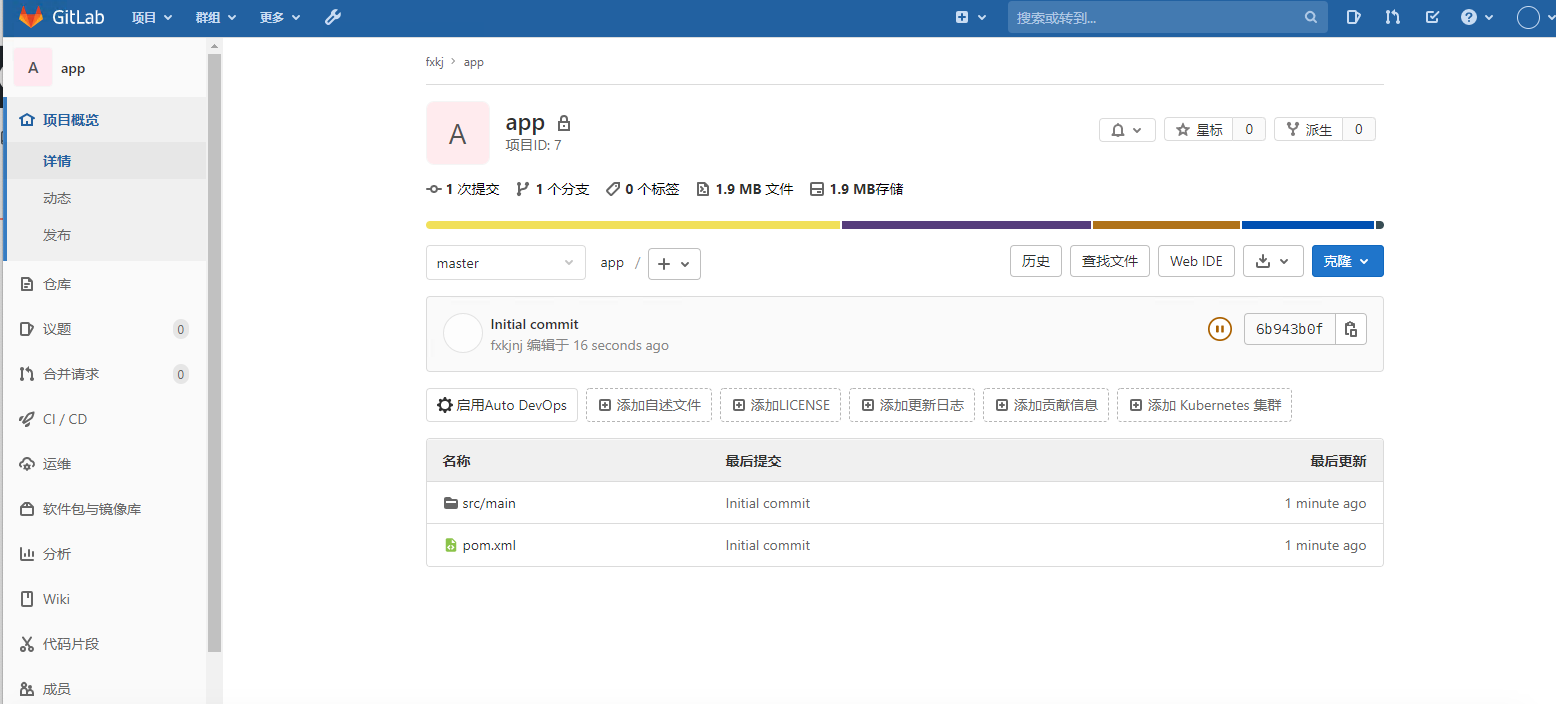Image resolution: width=1556 pixels, height=704 pixels.
Task: Open the pom.xml file
Action: pos(489,545)
